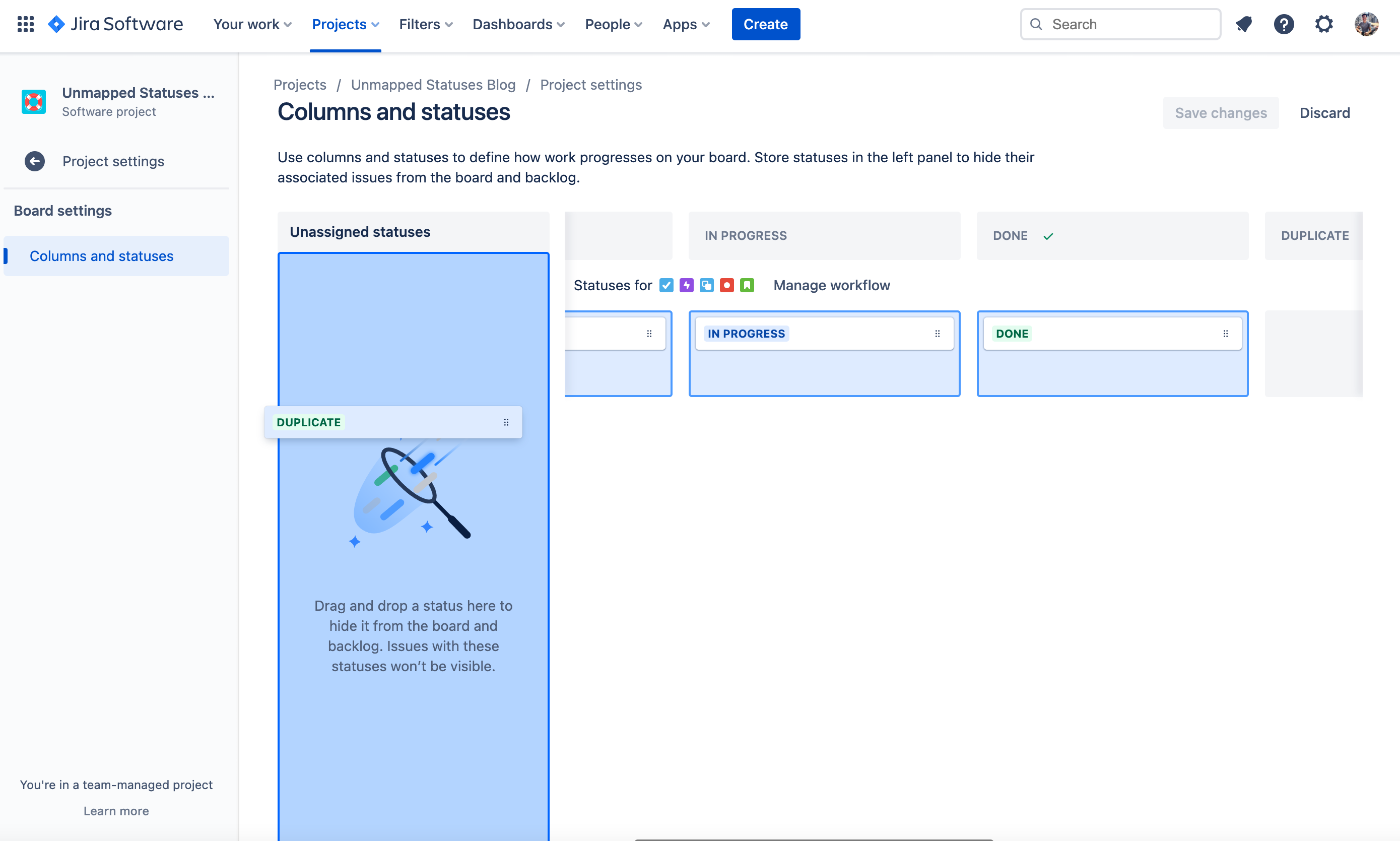Open Manage workflow

pos(831,285)
